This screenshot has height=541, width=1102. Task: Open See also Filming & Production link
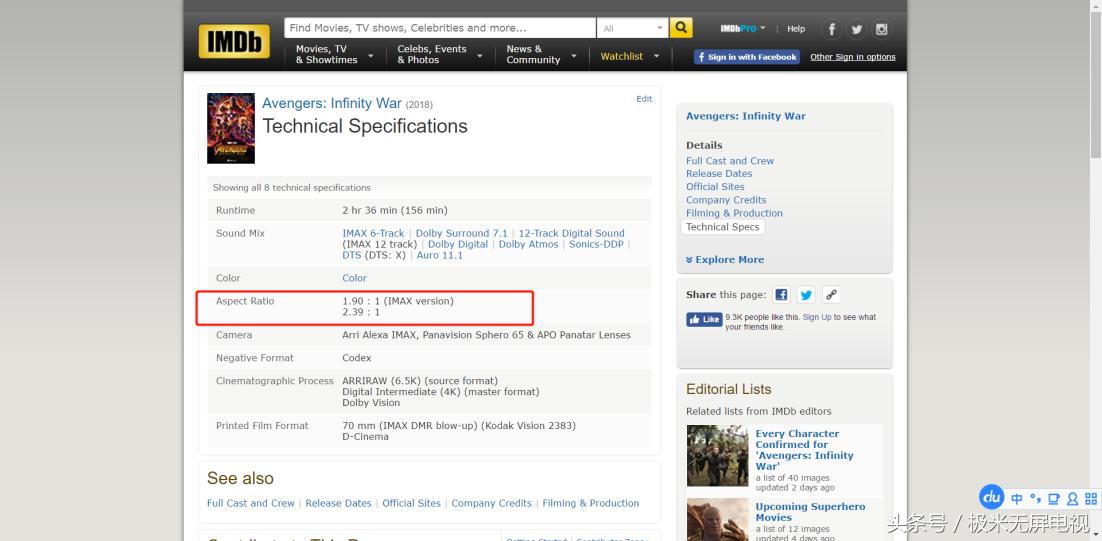point(590,503)
